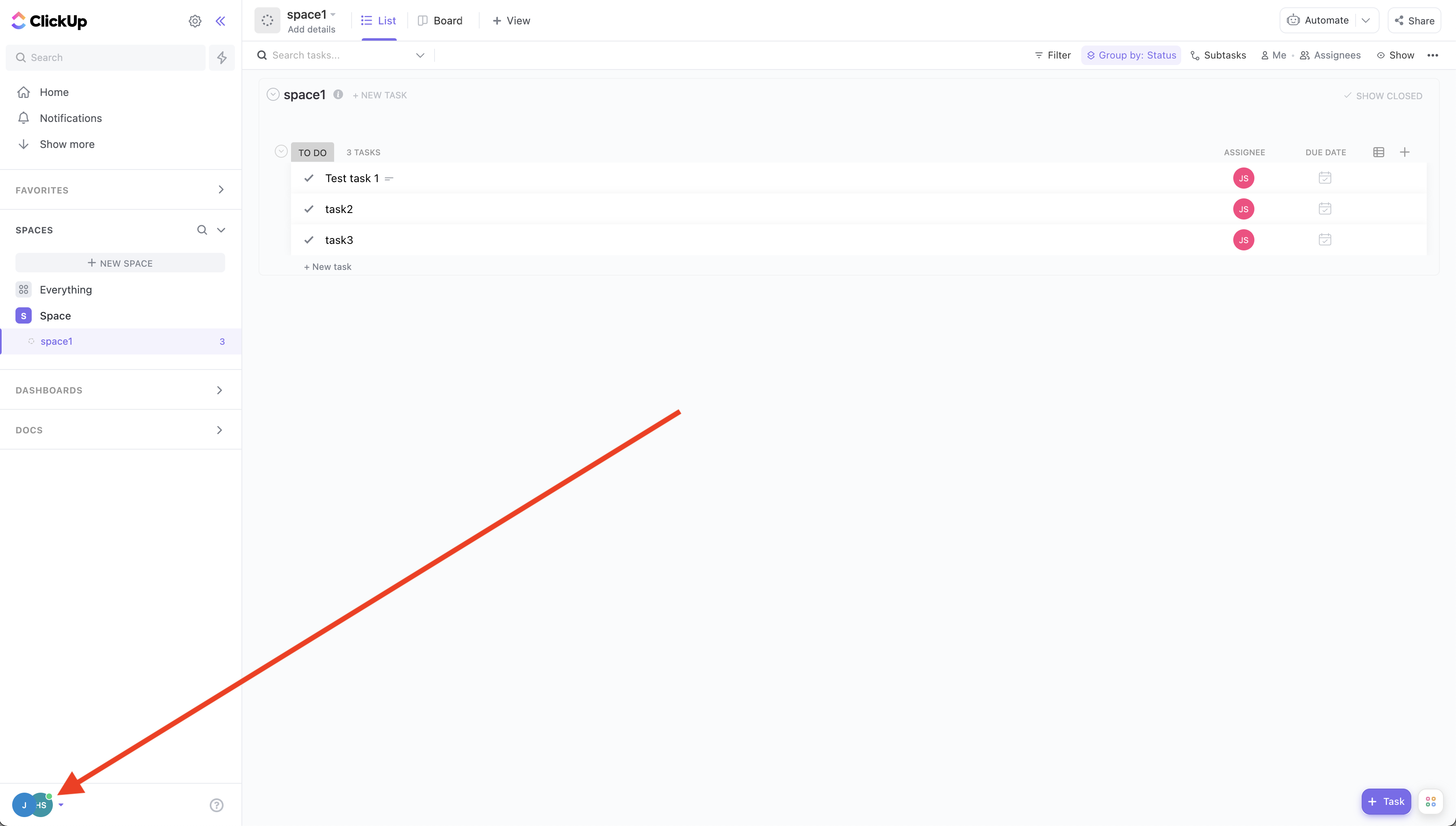
Task: Mark Test task 1 as complete
Action: 309,178
